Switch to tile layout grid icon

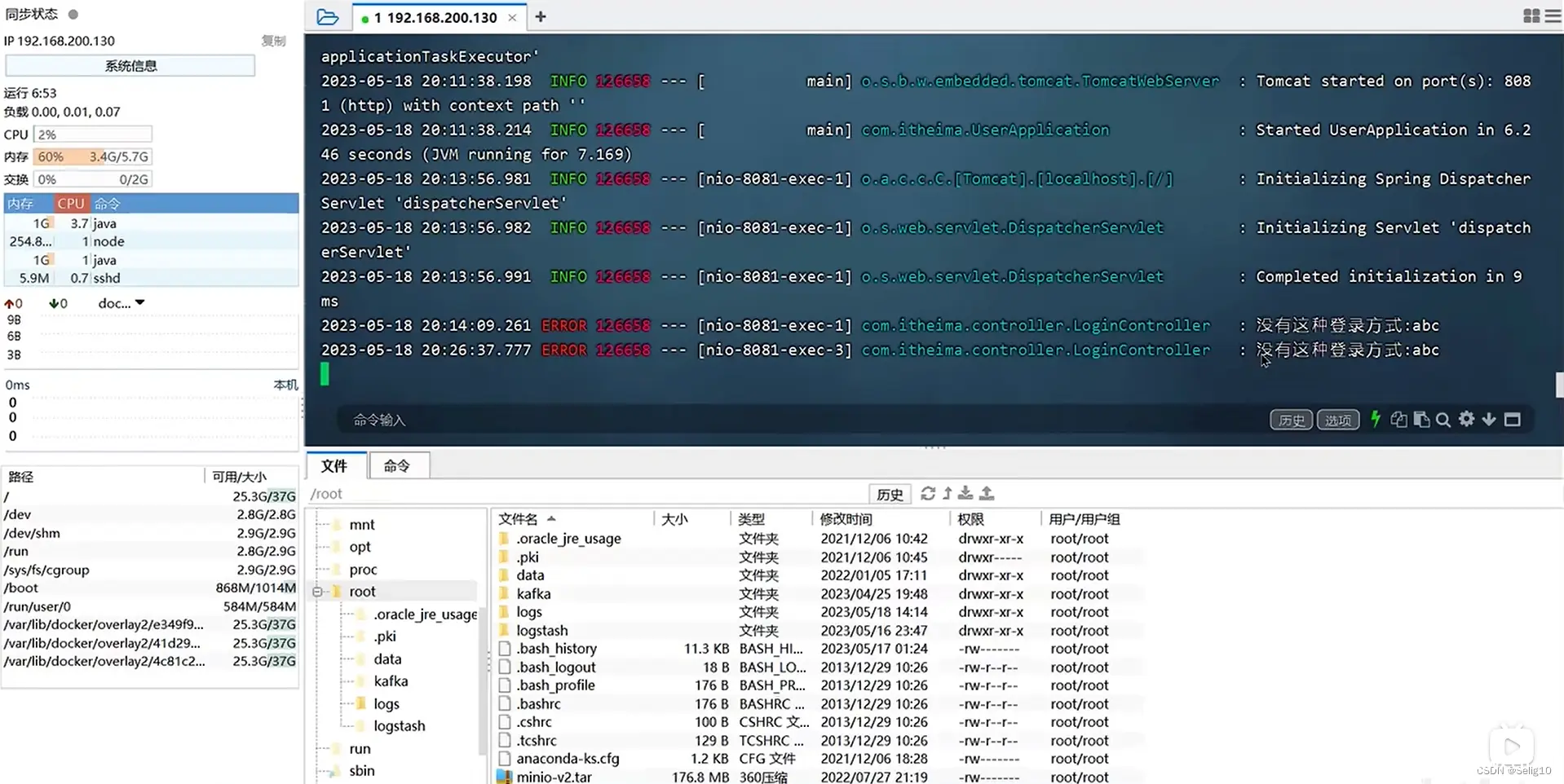point(1531,16)
